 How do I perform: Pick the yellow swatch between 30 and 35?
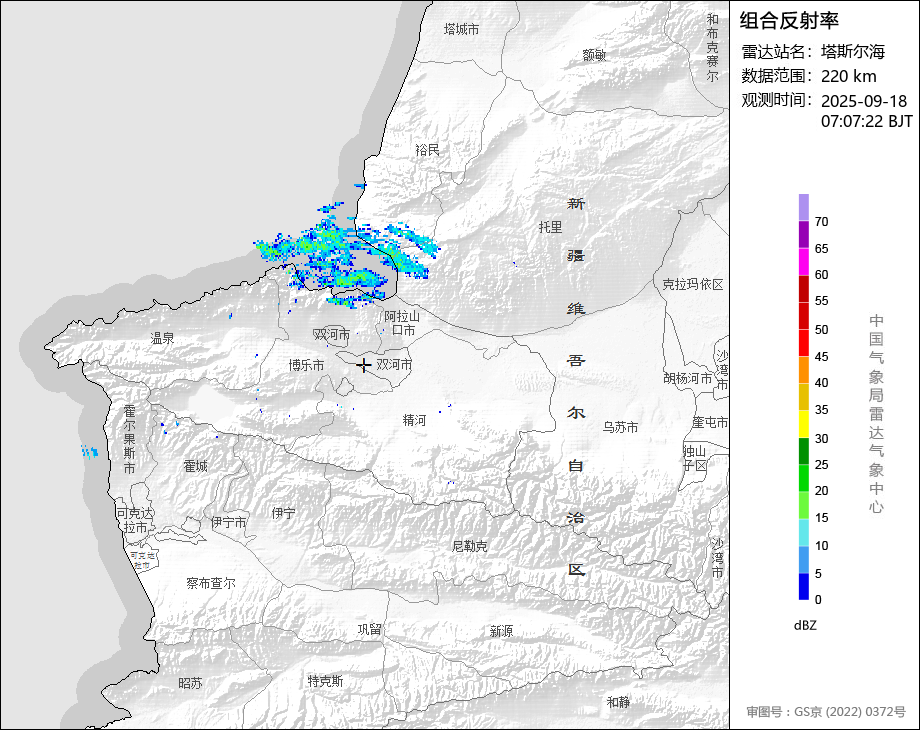click(x=803, y=424)
